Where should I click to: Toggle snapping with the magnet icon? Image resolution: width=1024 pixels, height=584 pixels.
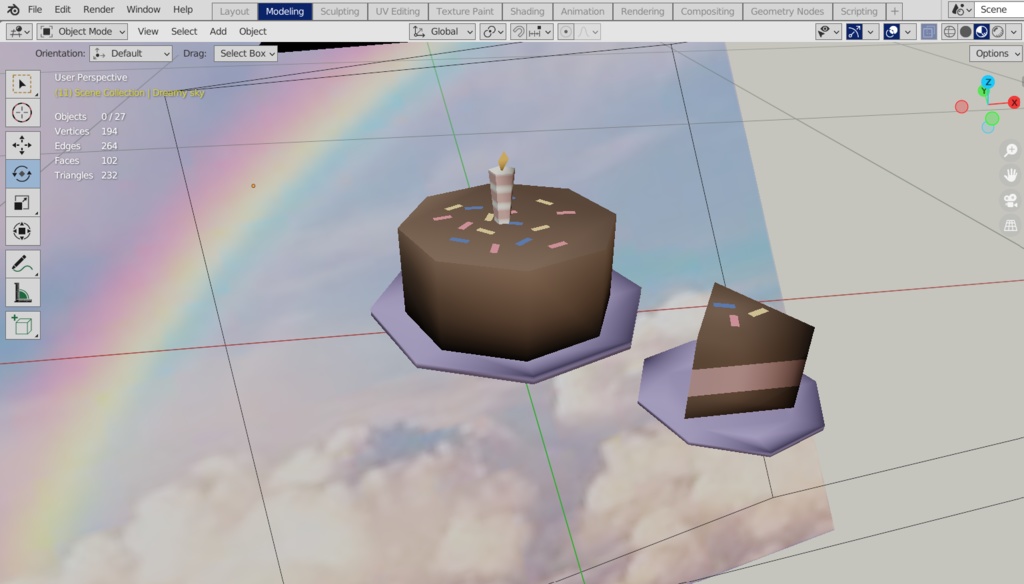[x=518, y=31]
